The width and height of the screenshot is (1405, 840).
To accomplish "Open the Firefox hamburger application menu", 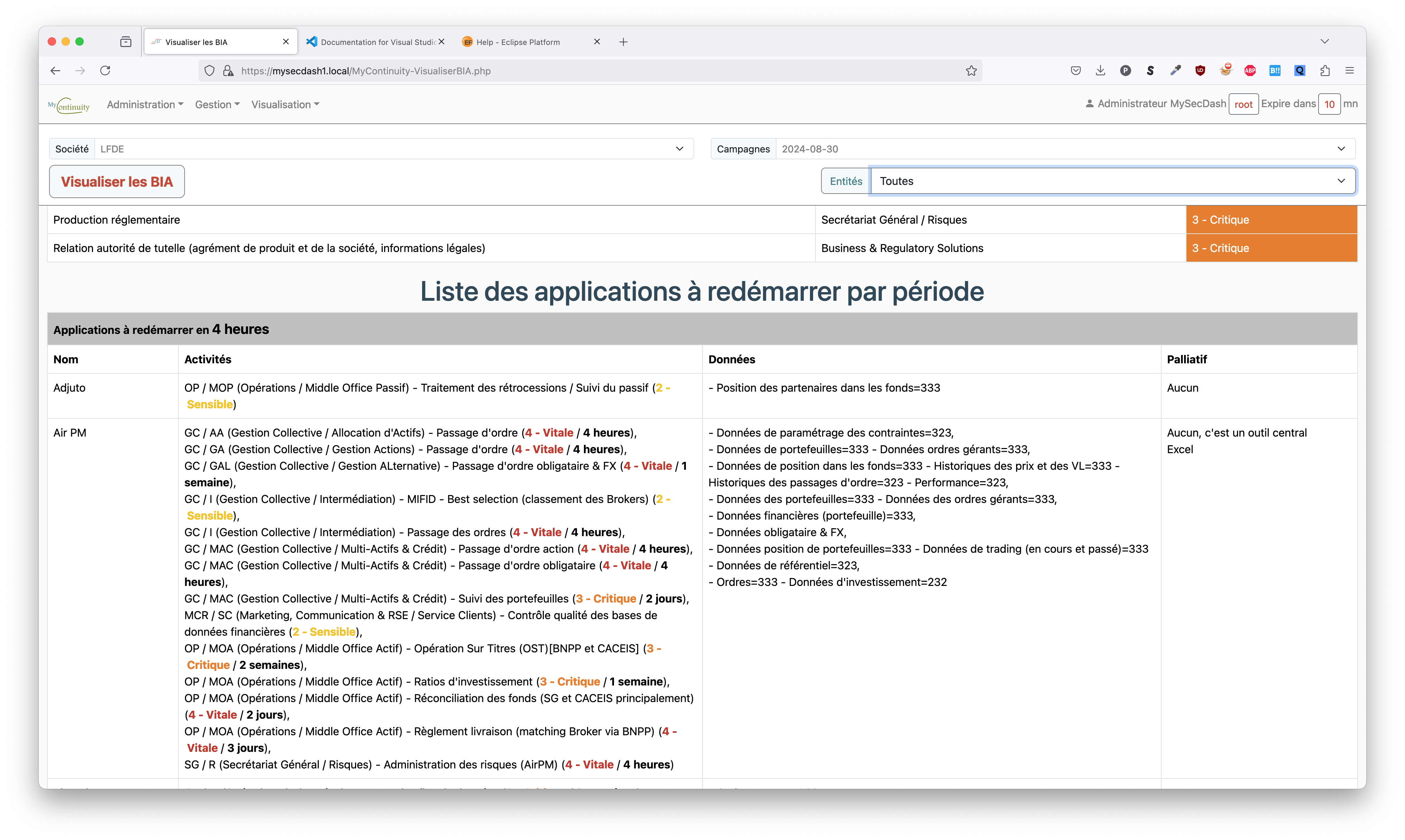I will (x=1350, y=71).
